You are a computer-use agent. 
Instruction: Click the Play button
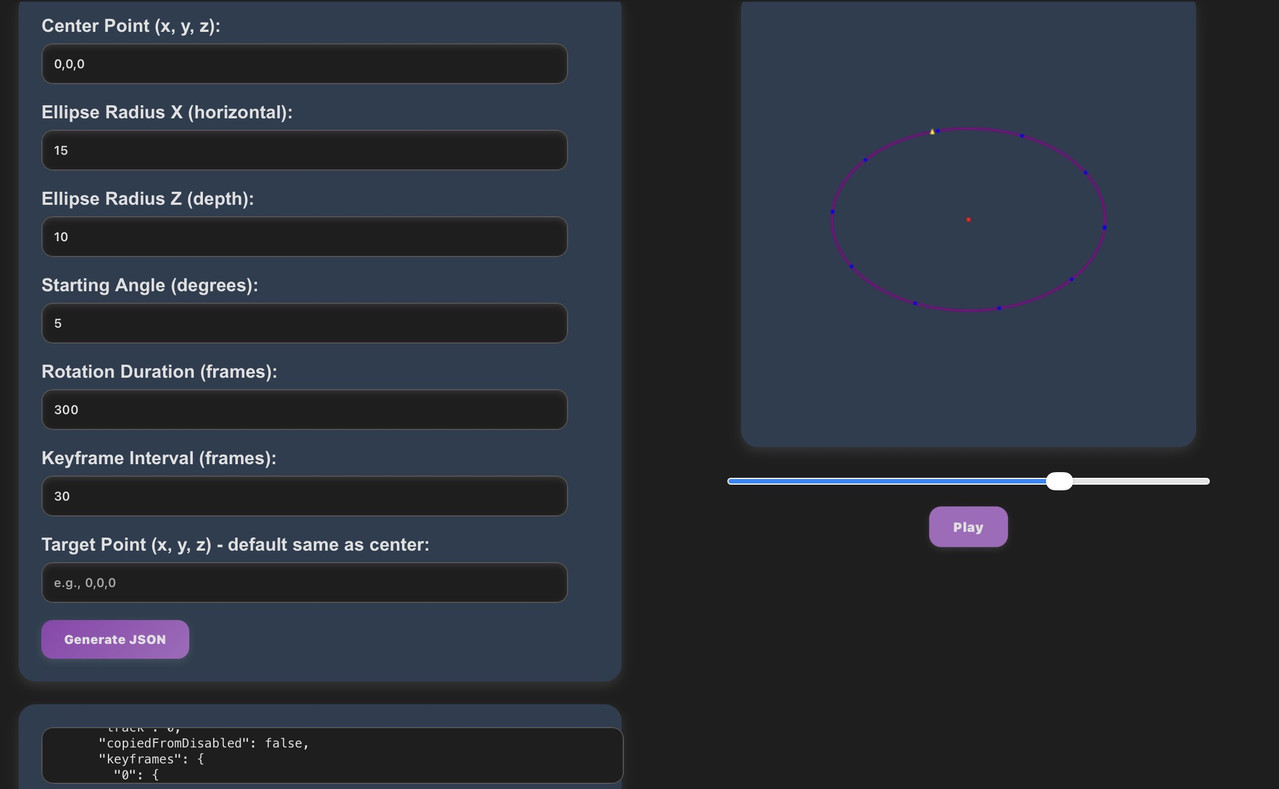point(968,527)
